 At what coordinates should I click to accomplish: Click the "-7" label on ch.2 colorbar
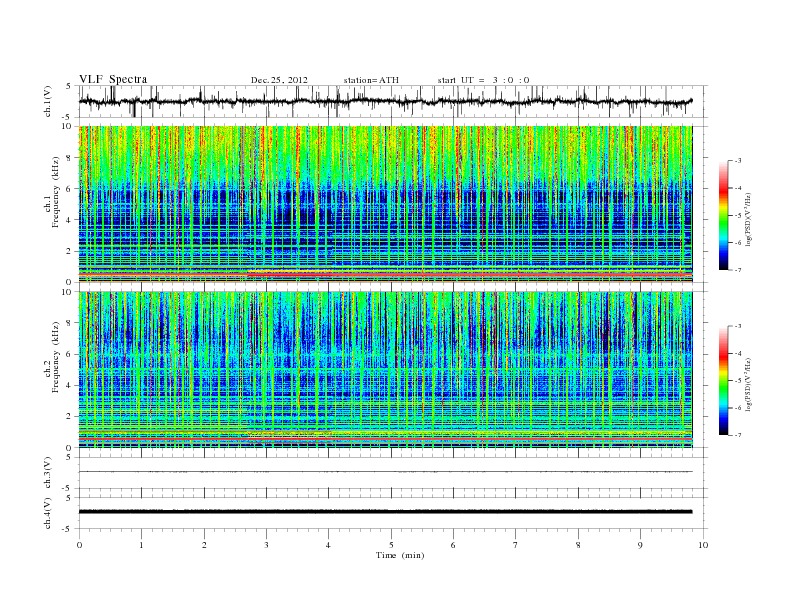[737, 435]
